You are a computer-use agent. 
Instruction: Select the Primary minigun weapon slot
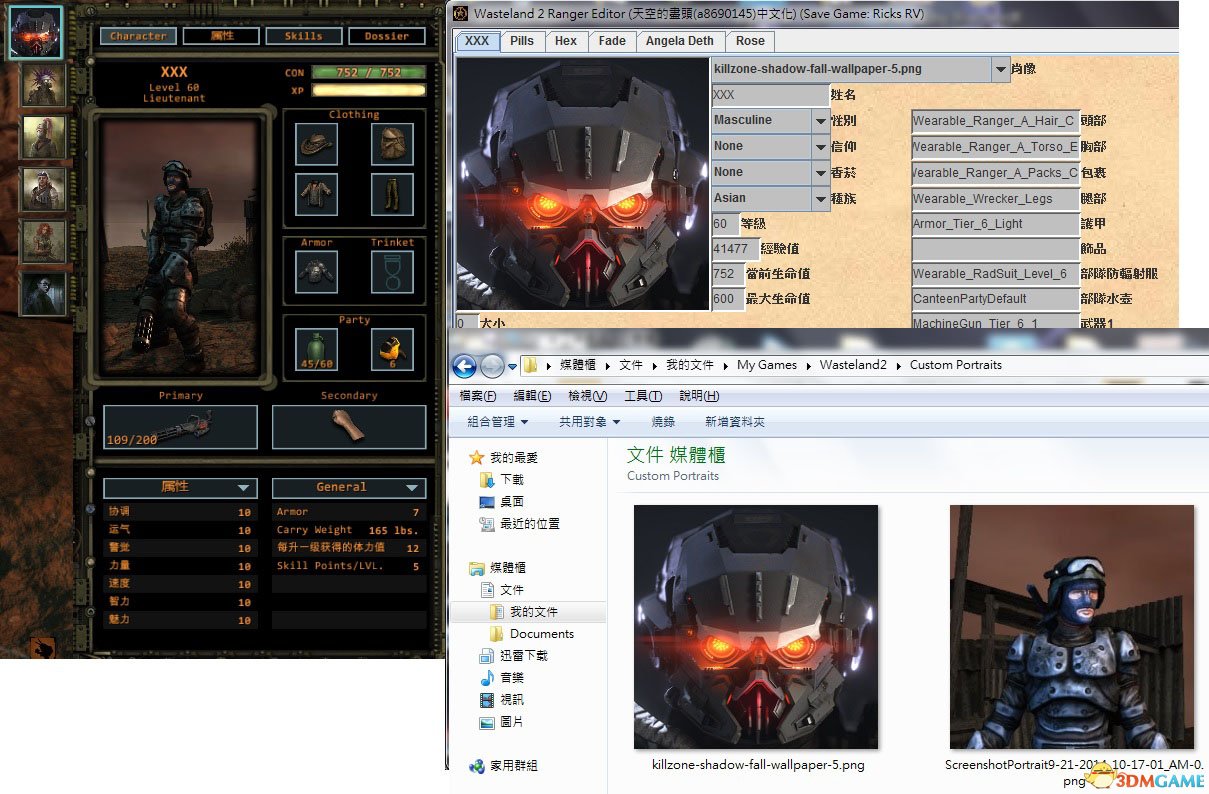(180, 427)
